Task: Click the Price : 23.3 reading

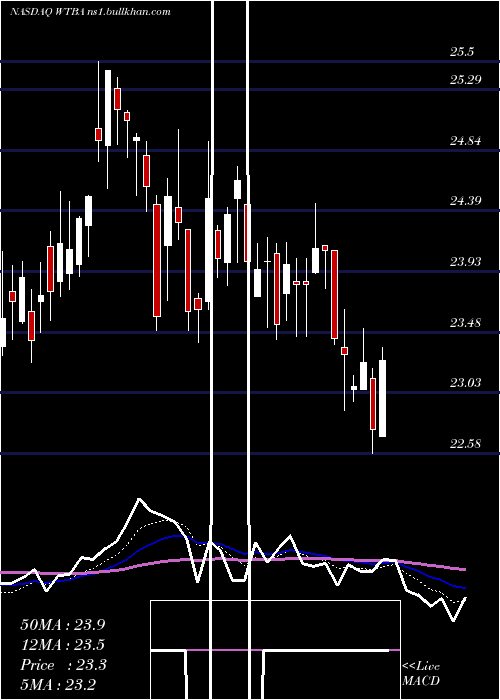Action: click(63, 665)
